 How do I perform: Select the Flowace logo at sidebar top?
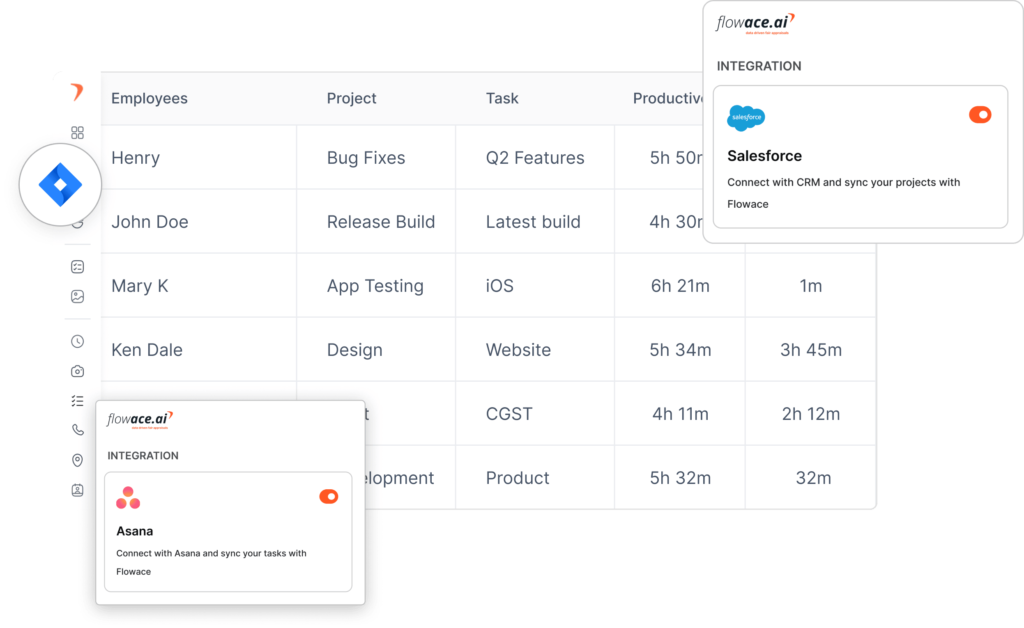78,90
